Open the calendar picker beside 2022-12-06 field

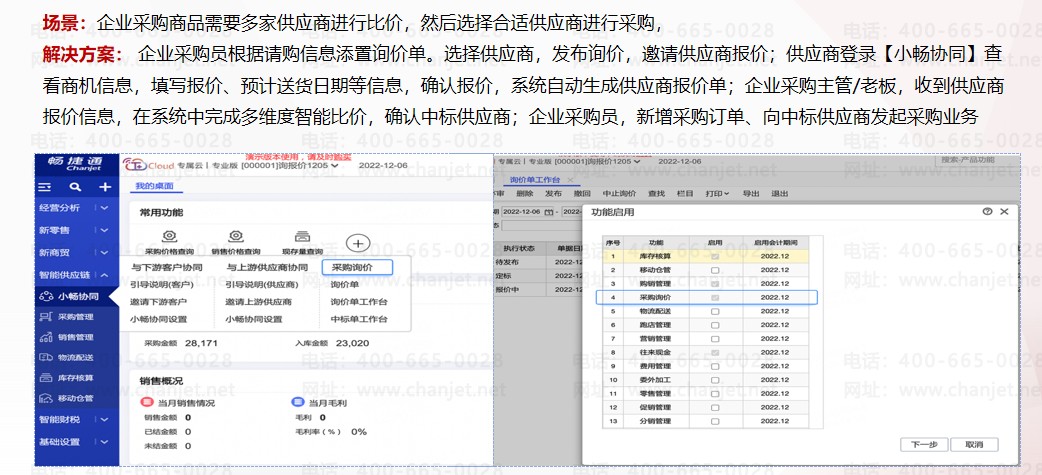point(548,211)
